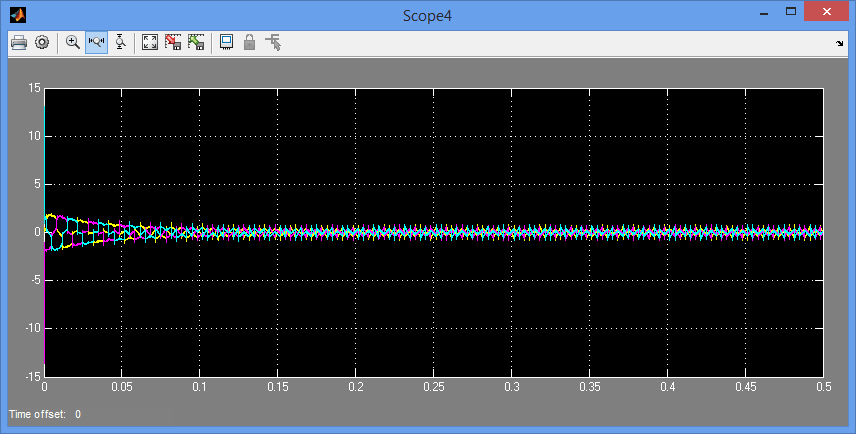Click the y-axis label 10
Image resolution: width=856 pixels, height=434 pixels.
click(34, 136)
